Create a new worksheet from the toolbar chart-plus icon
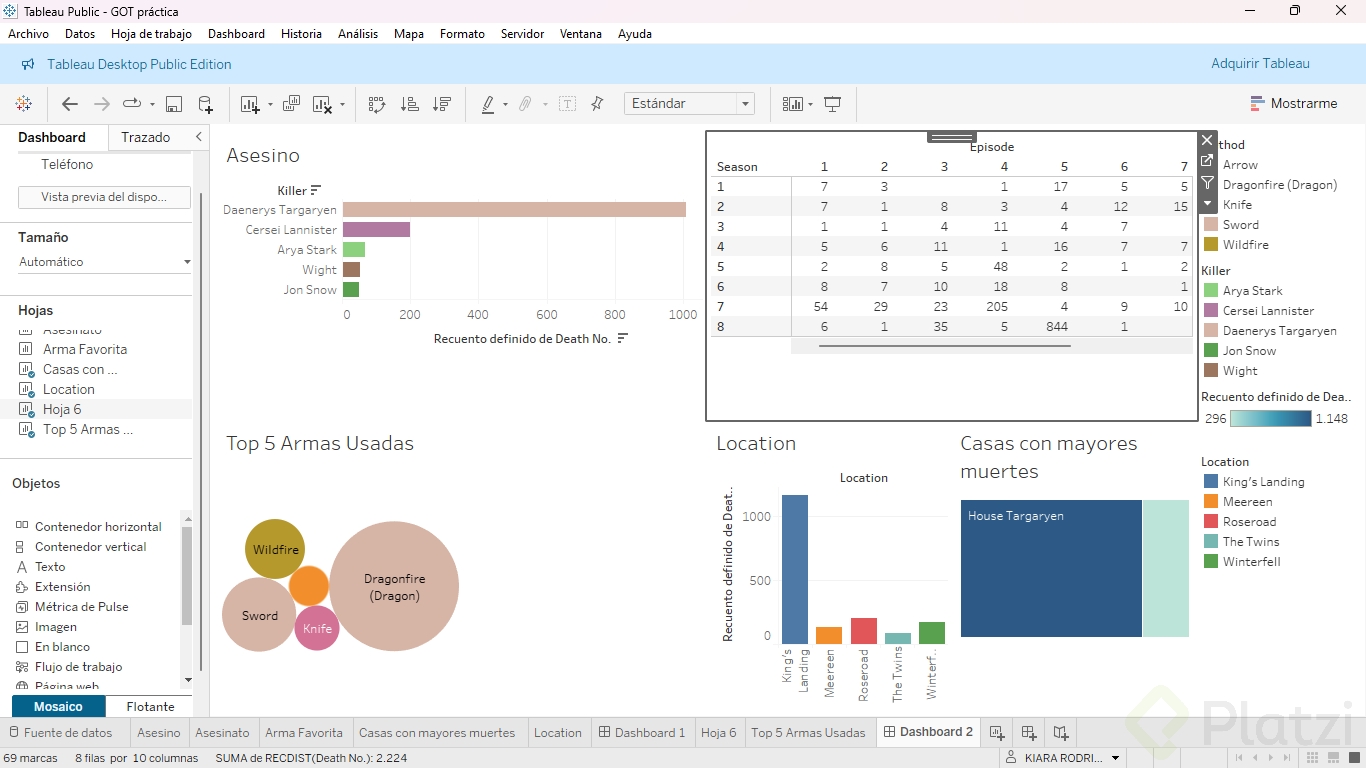The height and width of the screenshot is (768, 1366). 250,104
